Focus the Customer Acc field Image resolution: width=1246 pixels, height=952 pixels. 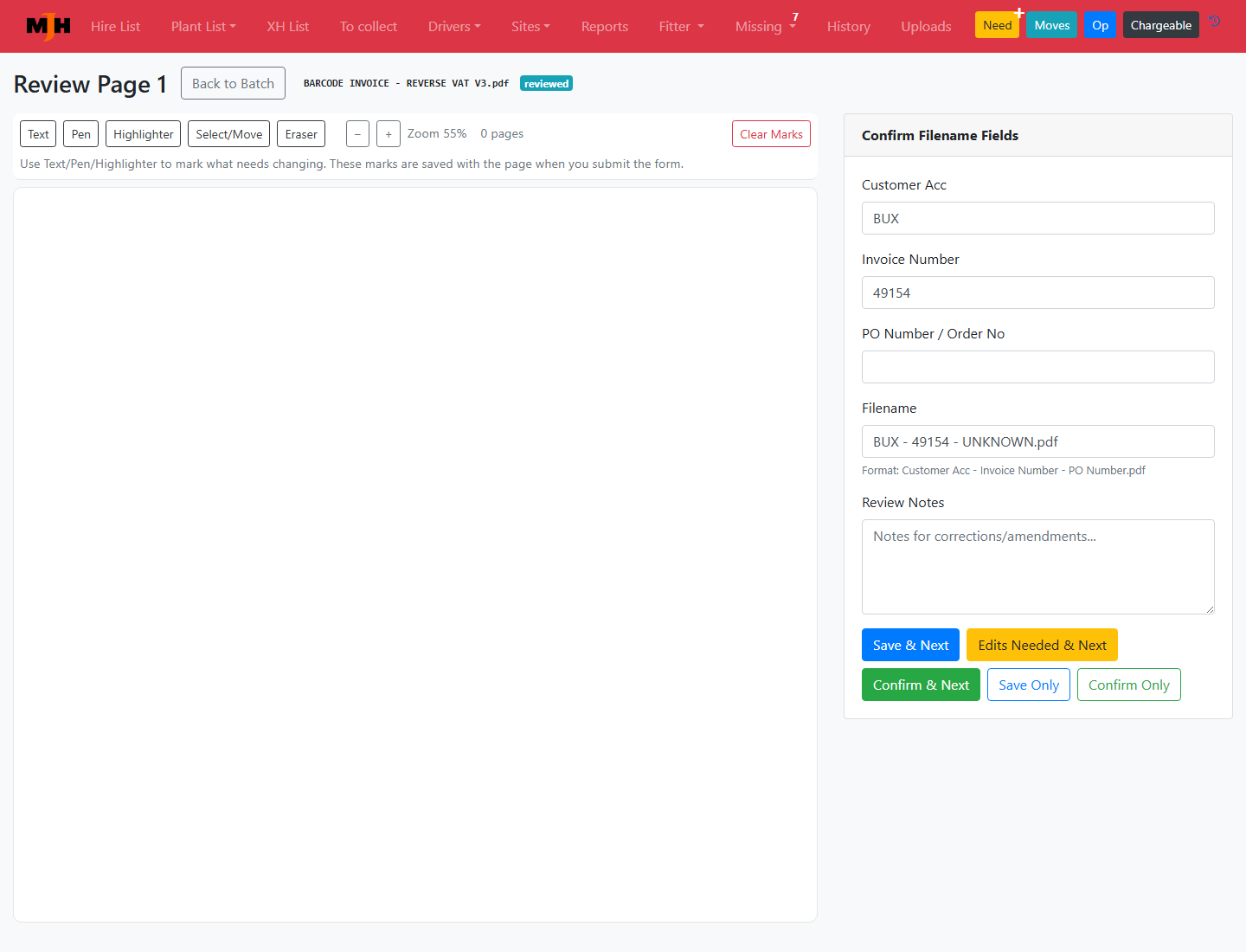click(1038, 218)
